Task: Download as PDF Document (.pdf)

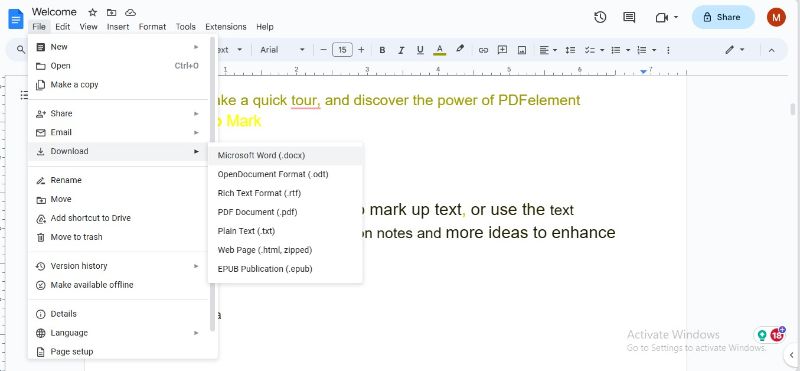Action: [285, 212]
